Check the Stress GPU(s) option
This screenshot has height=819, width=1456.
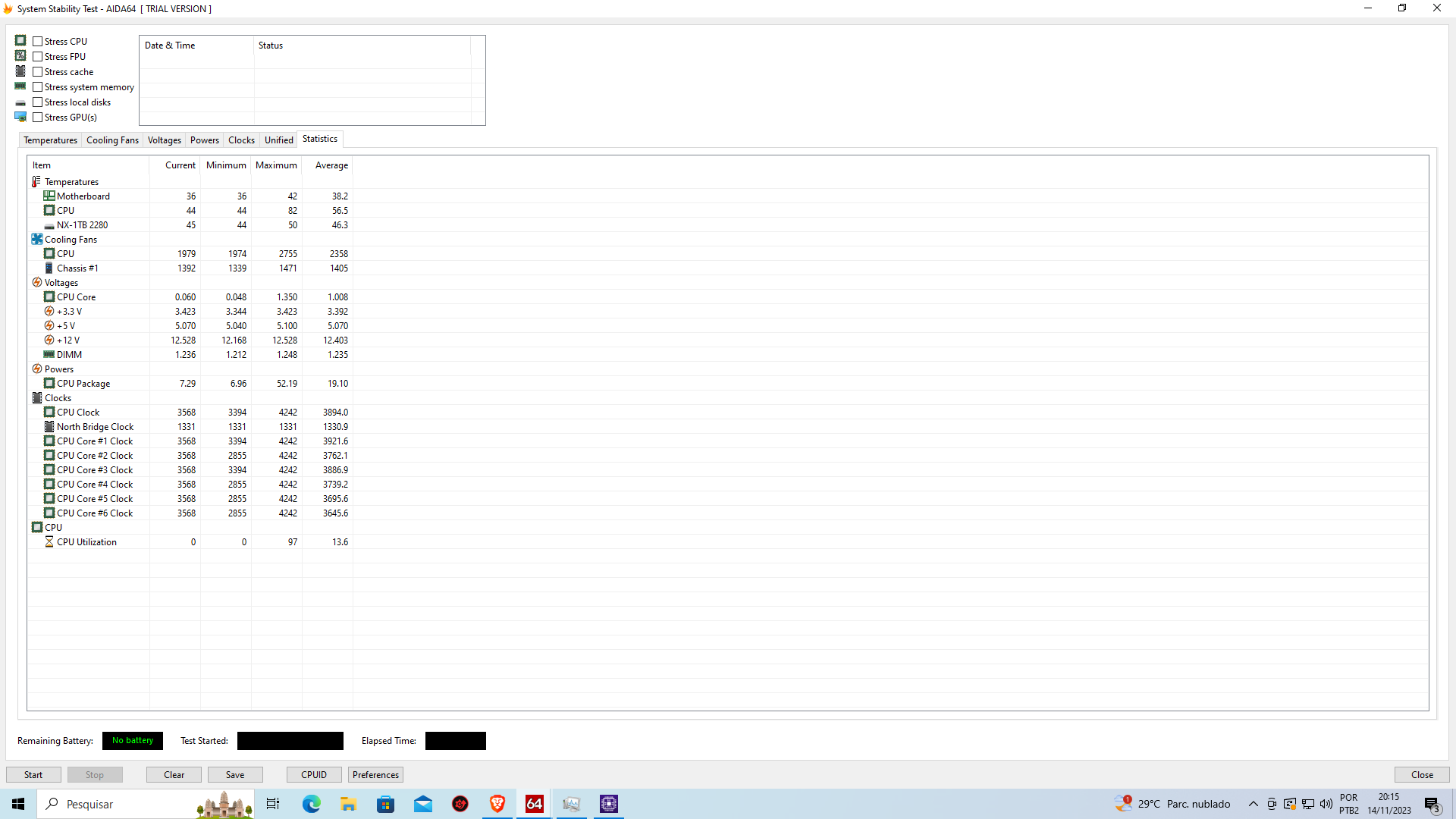pyautogui.click(x=37, y=118)
